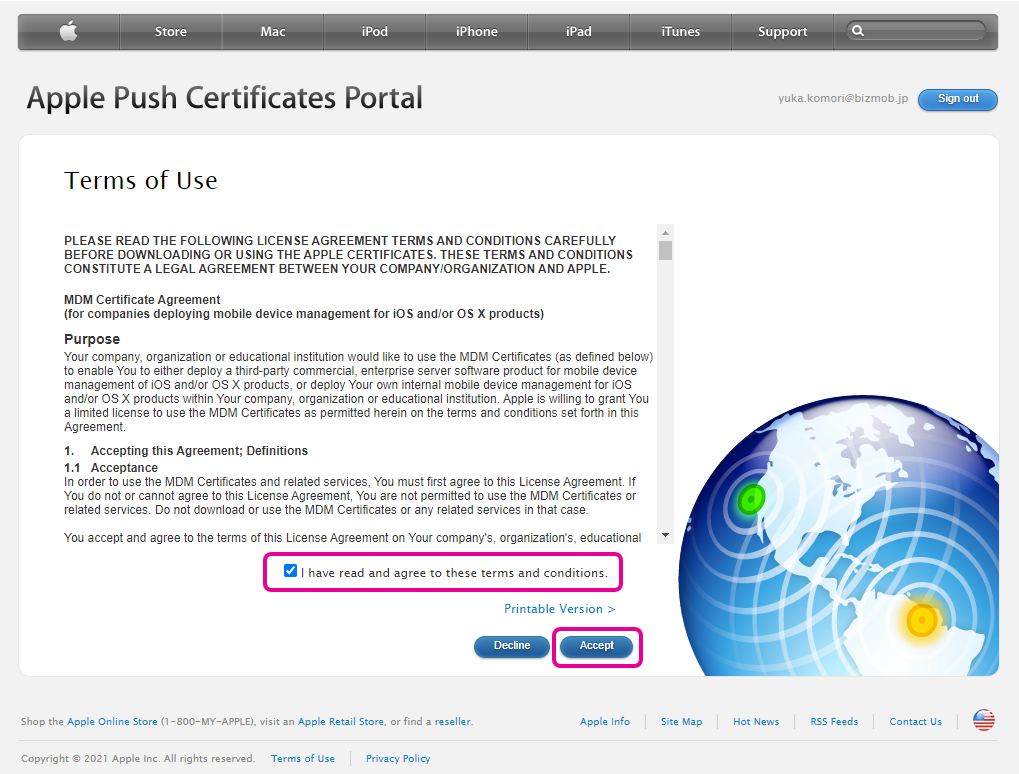Open the Support page
Image resolution: width=1019 pixels, height=774 pixels.
(782, 32)
